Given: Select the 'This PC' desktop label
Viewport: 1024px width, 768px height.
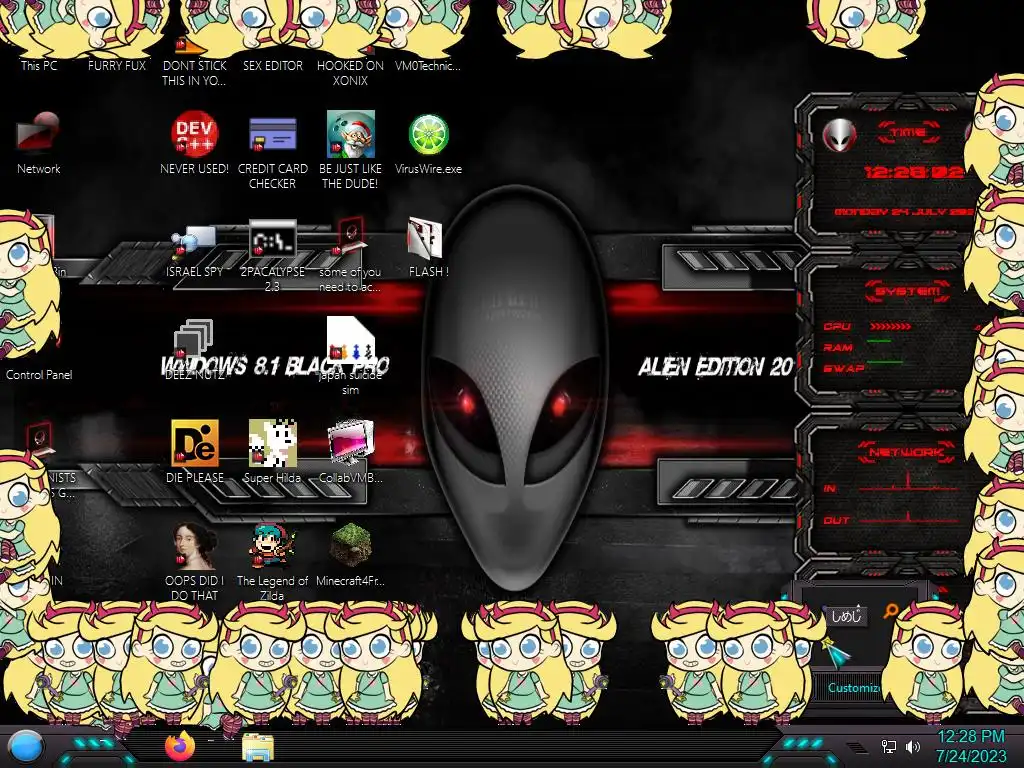Looking at the screenshot, I should pyautogui.click(x=39, y=65).
